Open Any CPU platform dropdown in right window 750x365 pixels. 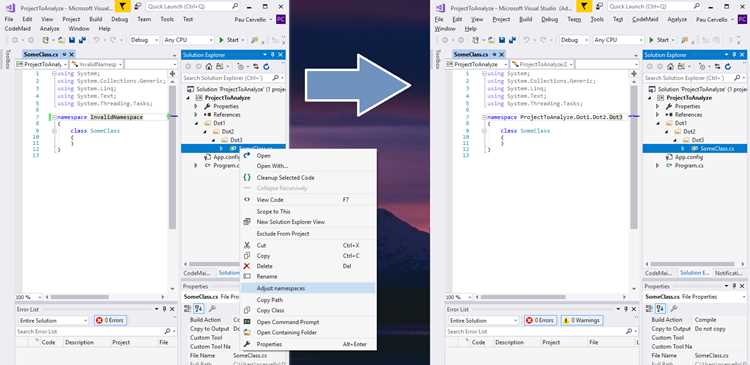pyautogui.click(x=618, y=40)
